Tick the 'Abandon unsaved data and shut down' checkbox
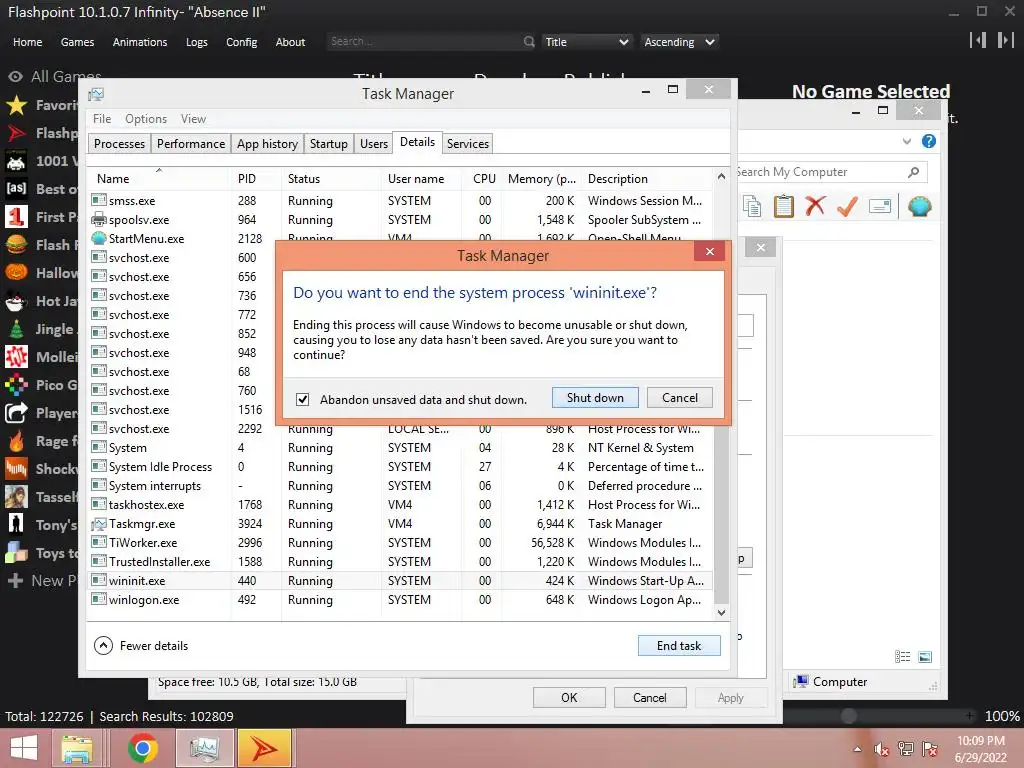The image size is (1024, 768). [x=302, y=399]
